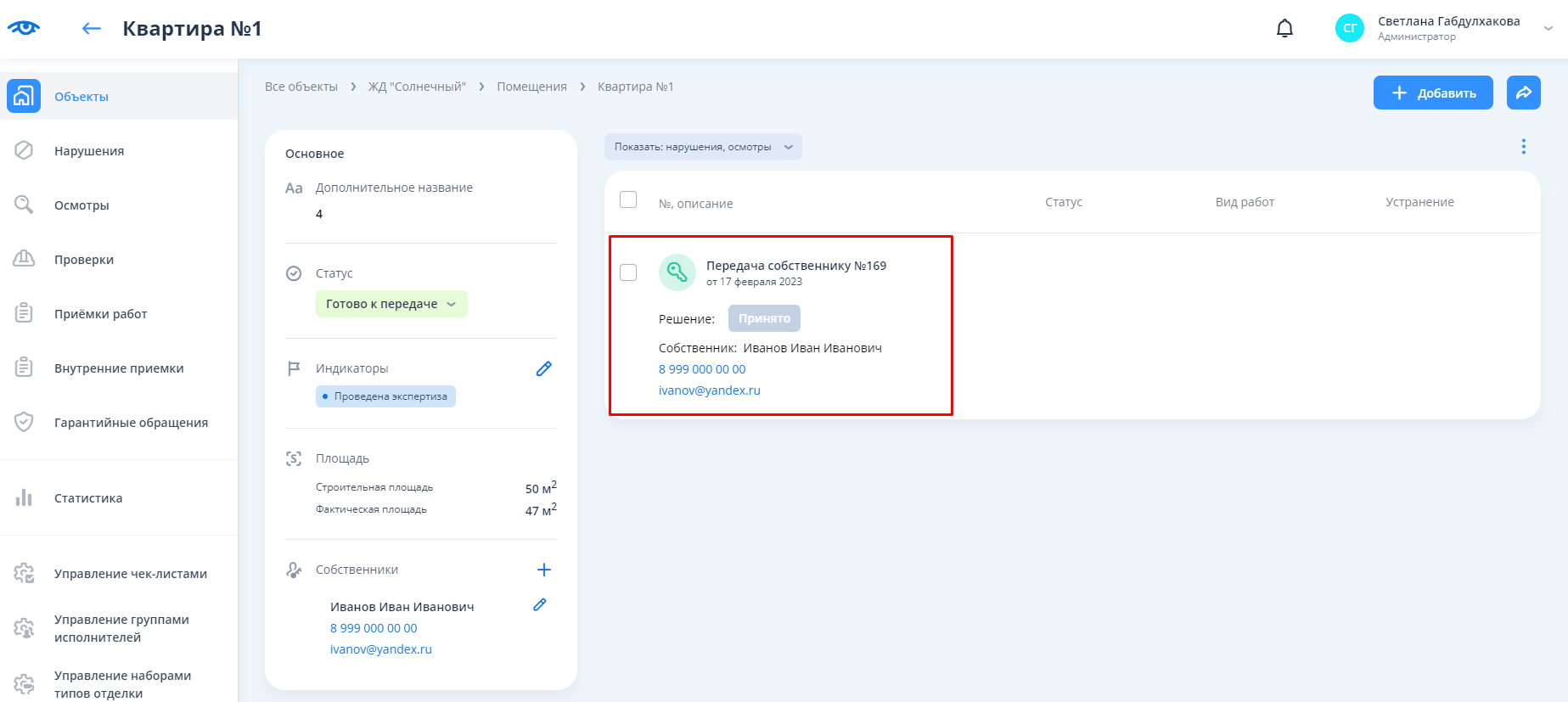
Task: Expand the Показать: нарушения, осмотры filter
Action: (x=703, y=147)
